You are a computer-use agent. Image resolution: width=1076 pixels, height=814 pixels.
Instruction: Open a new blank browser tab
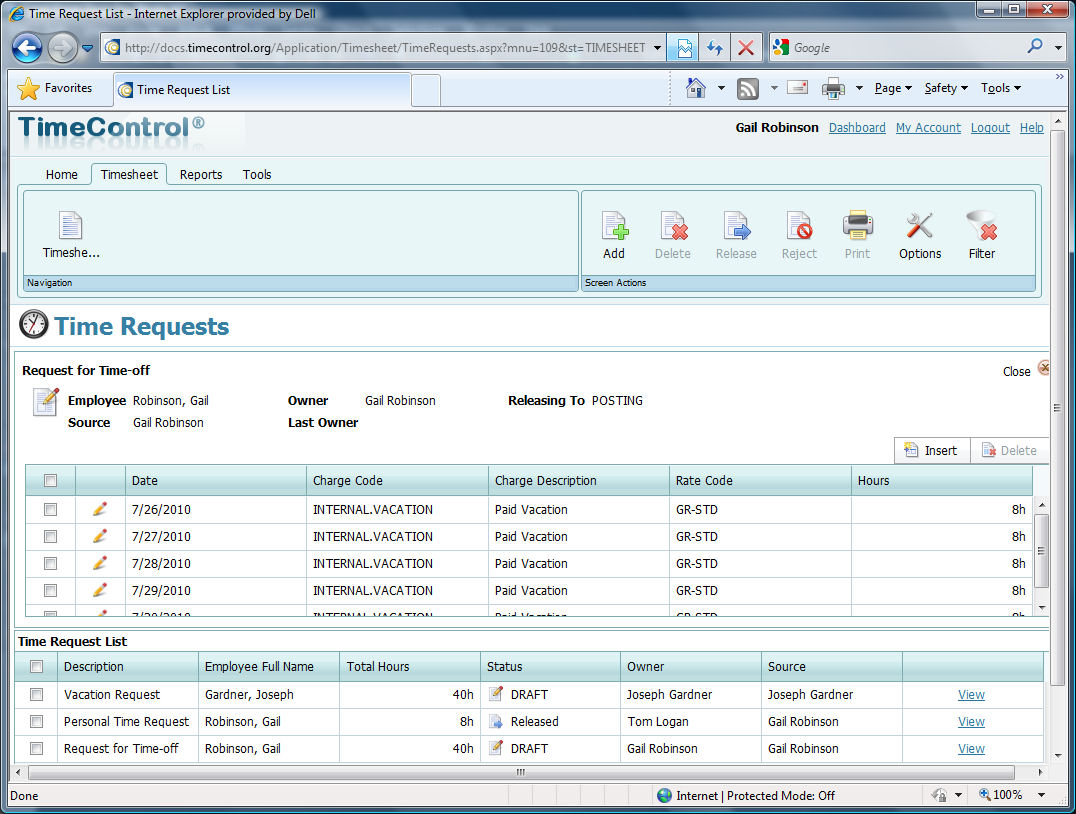(426, 91)
